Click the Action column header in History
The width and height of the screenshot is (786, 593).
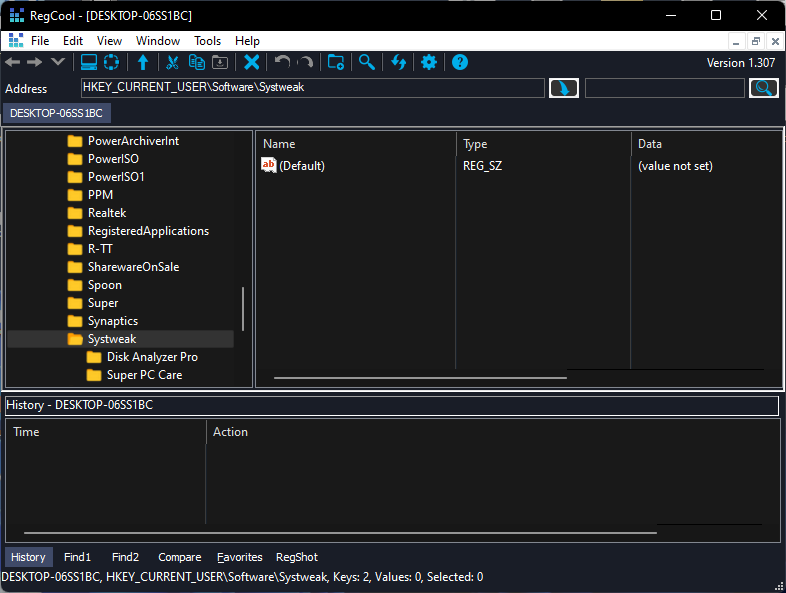[x=493, y=432]
